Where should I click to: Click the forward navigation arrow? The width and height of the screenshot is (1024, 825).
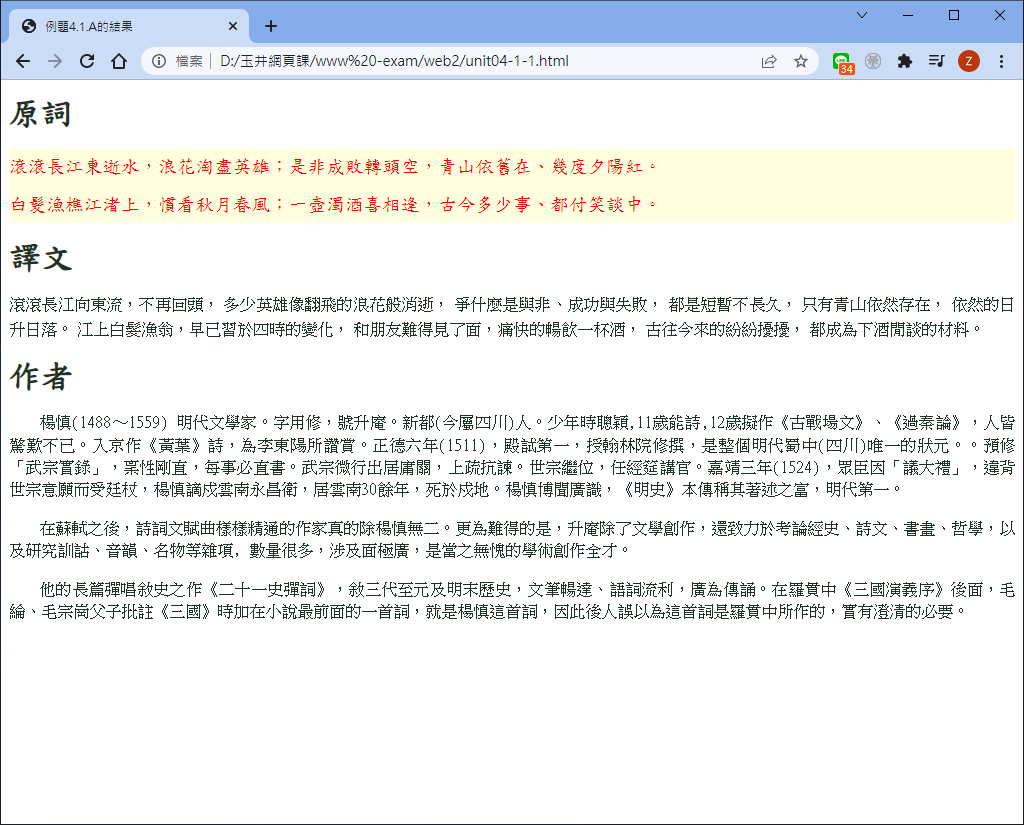click(x=54, y=61)
